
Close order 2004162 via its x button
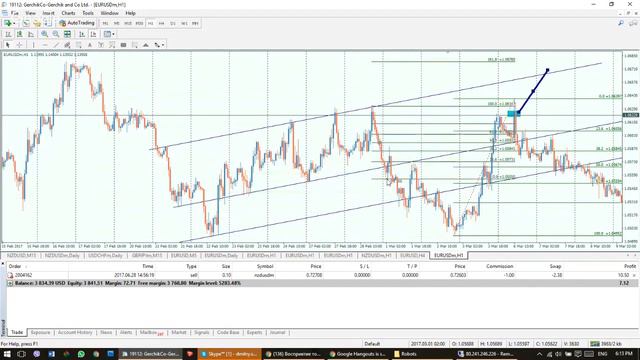pyautogui.click(x=634, y=276)
